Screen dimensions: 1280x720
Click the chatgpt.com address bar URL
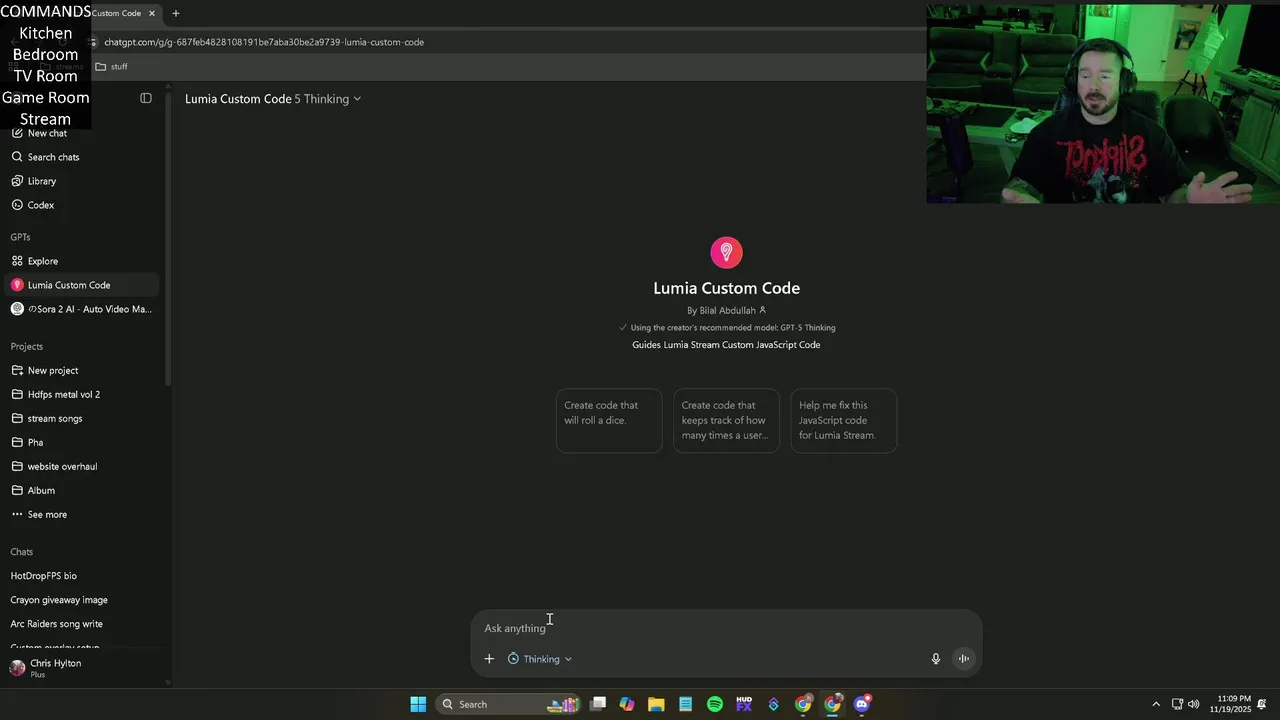pos(264,42)
